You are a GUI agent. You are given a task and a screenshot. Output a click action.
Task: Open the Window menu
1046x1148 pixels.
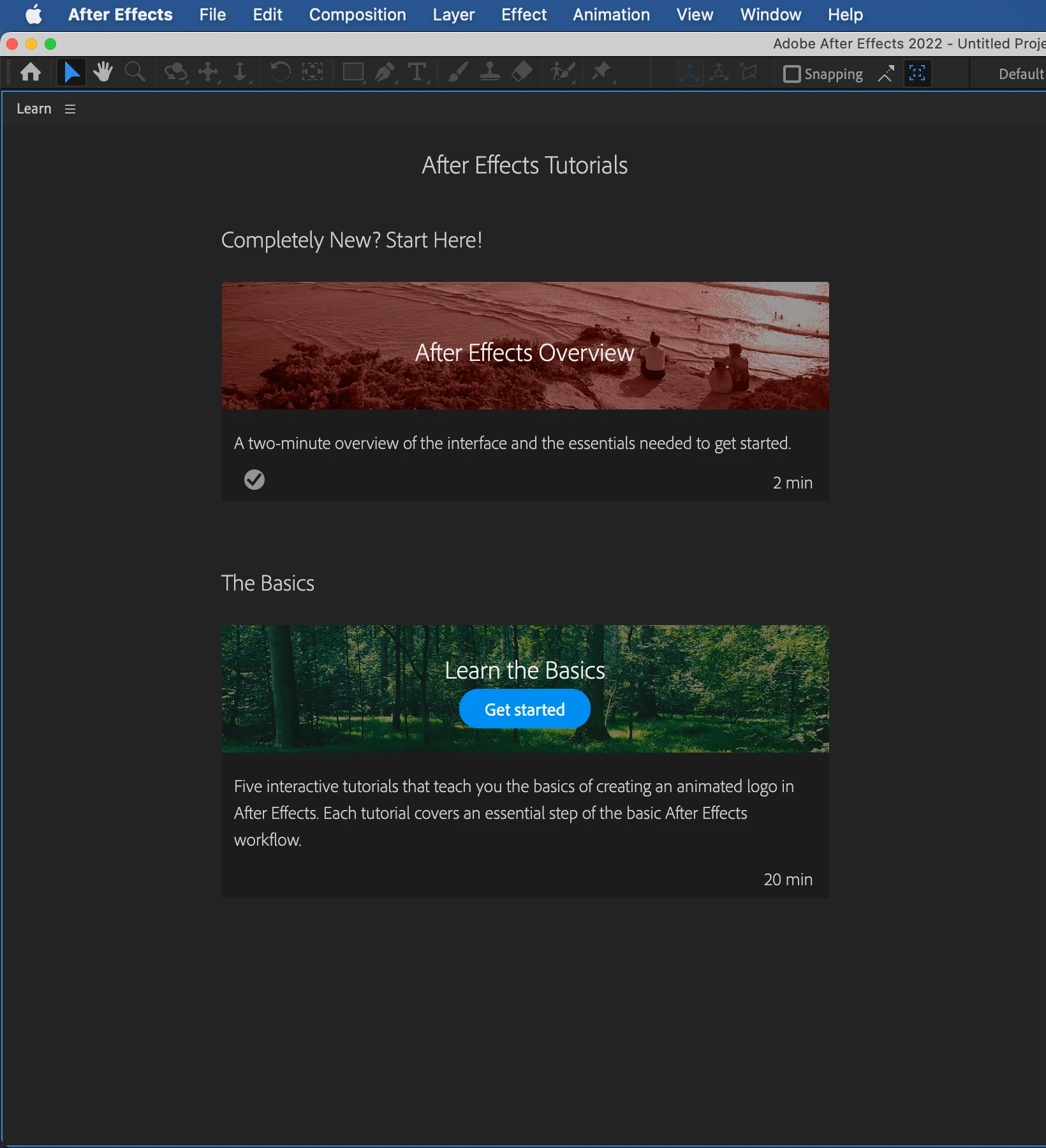coord(770,15)
